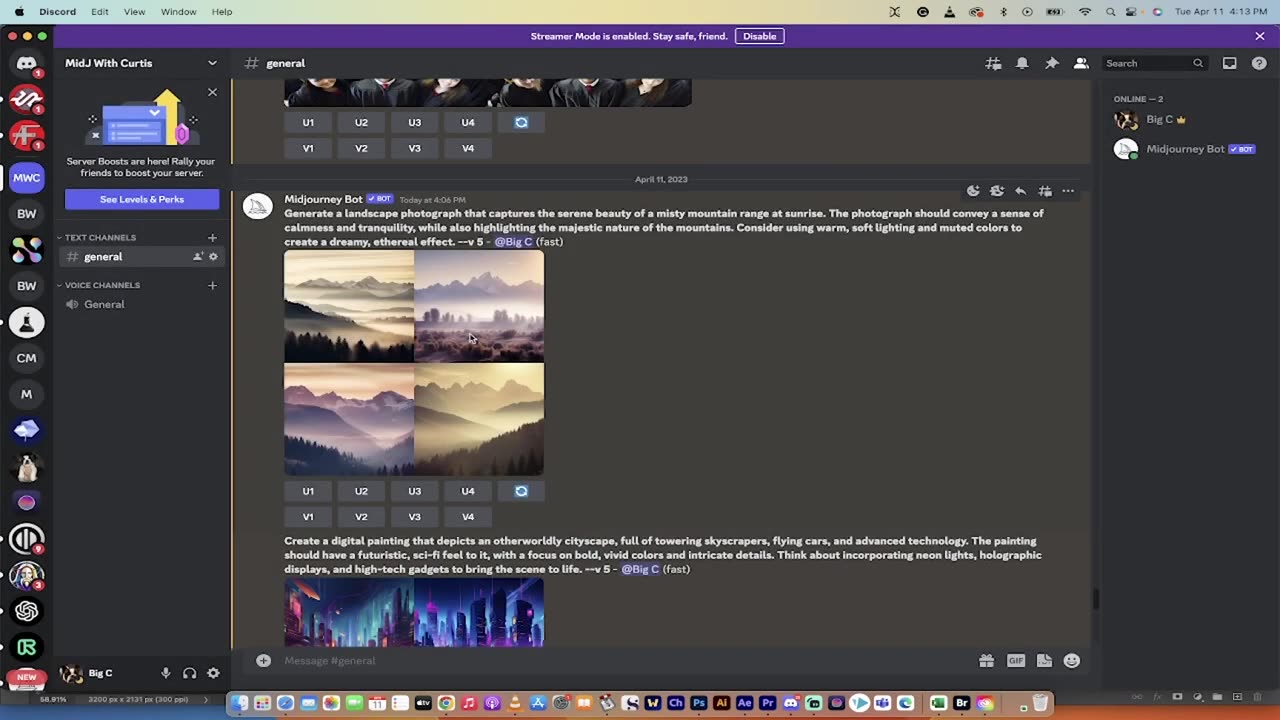Send a gift icon
The height and width of the screenshot is (720, 1280).
986,660
